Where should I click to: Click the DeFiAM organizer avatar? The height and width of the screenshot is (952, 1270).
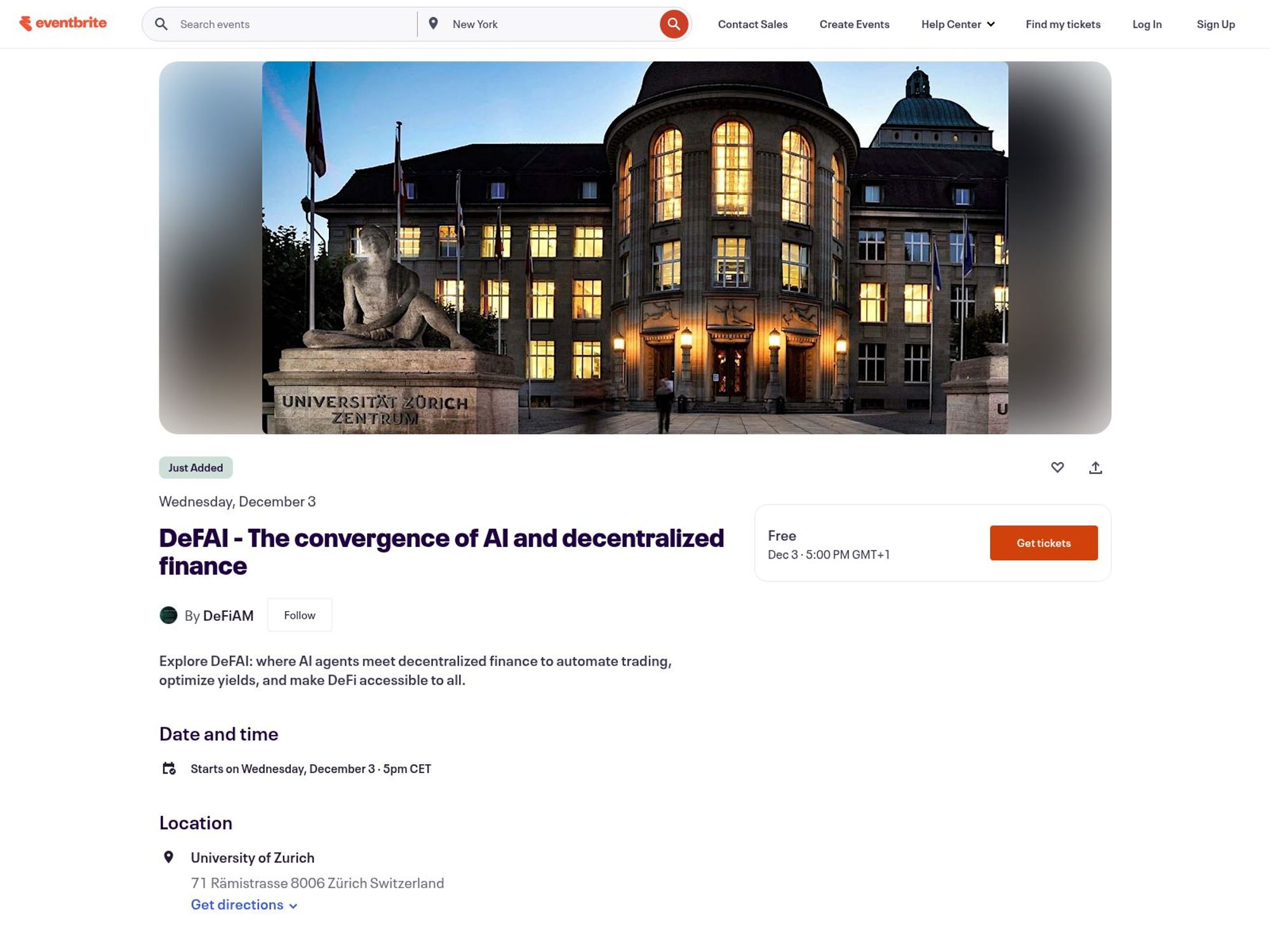point(169,614)
